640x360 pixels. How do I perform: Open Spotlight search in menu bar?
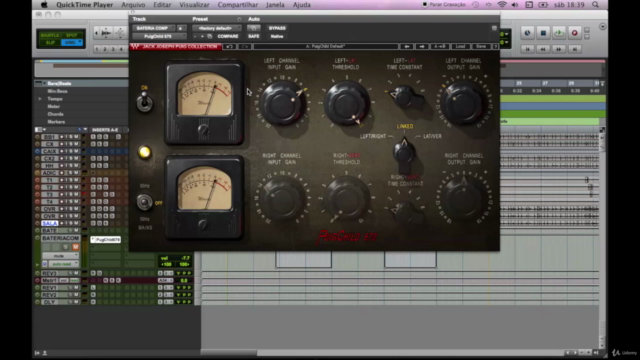pyautogui.click(x=596, y=4)
